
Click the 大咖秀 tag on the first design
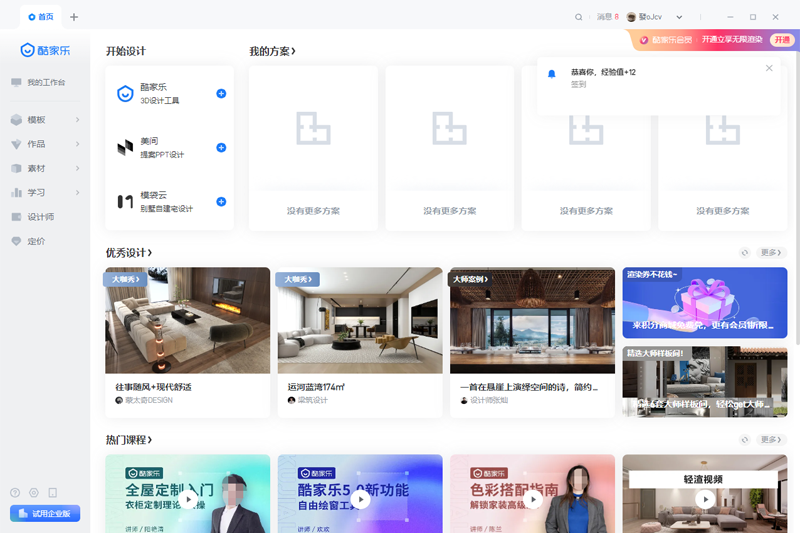[126, 279]
